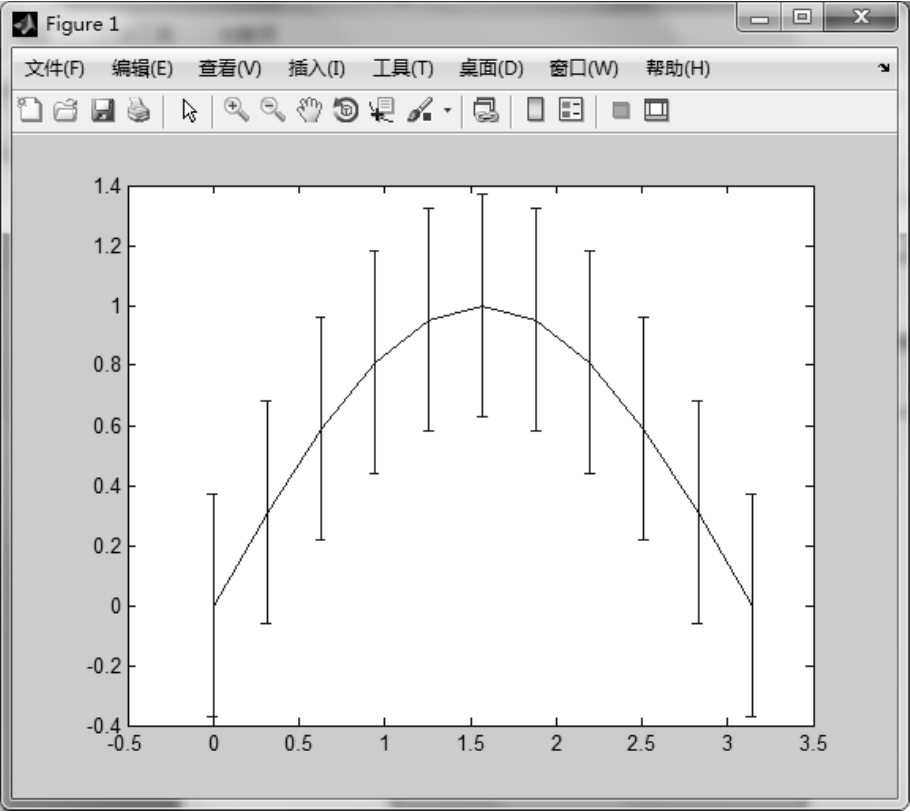Save the figure using the floppy disk icon

[x=102, y=111]
